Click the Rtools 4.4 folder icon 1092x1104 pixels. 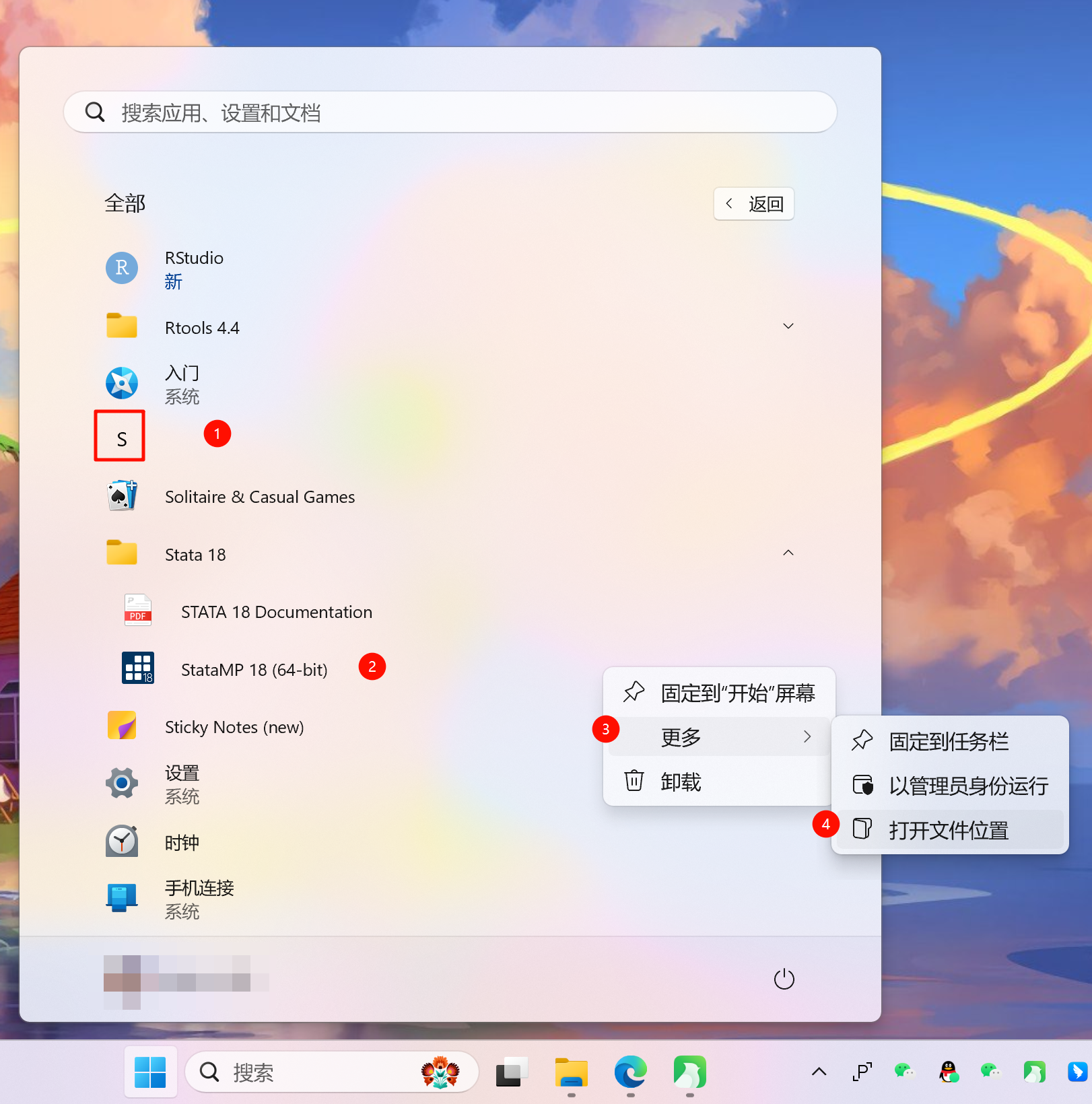click(x=122, y=326)
